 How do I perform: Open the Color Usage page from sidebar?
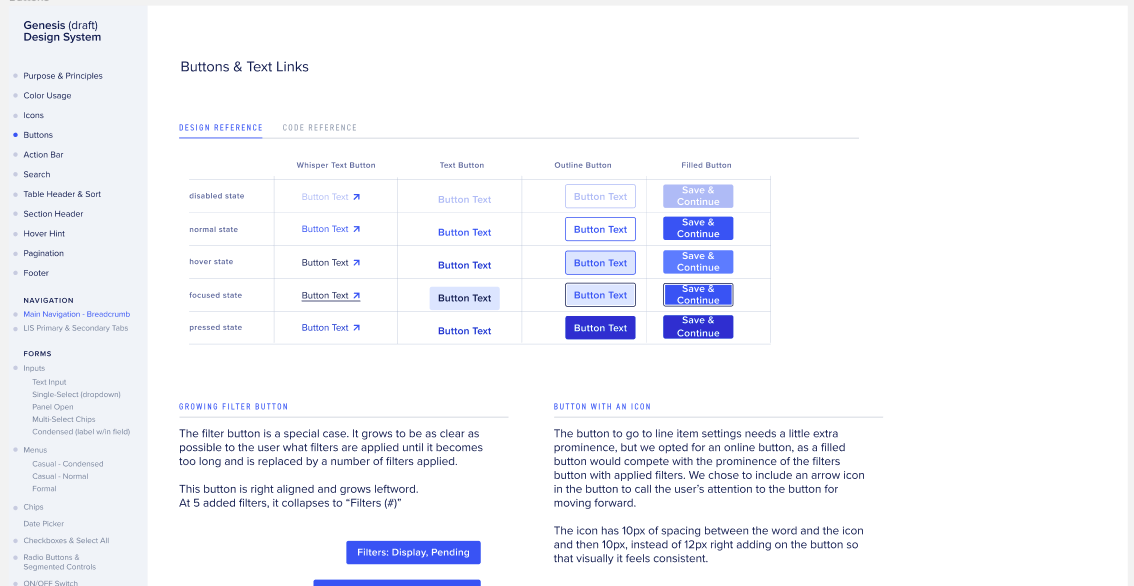tap(47, 96)
